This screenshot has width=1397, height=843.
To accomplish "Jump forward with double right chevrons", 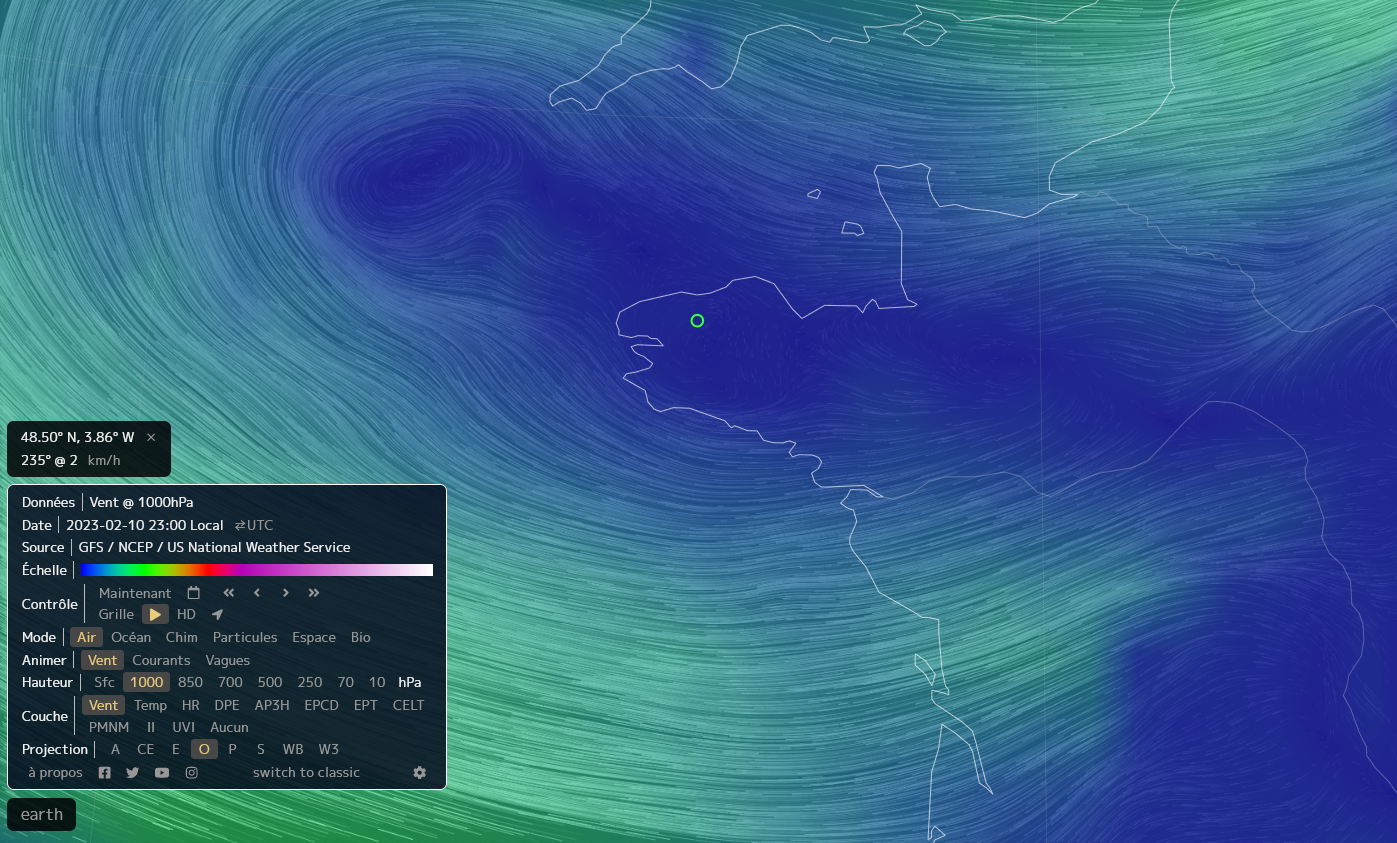I will pos(314,593).
